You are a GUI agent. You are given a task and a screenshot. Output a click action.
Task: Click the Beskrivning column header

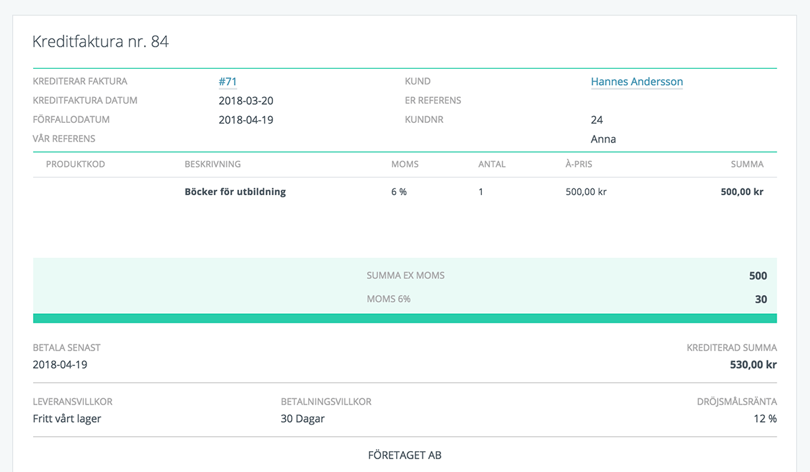click(212, 164)
